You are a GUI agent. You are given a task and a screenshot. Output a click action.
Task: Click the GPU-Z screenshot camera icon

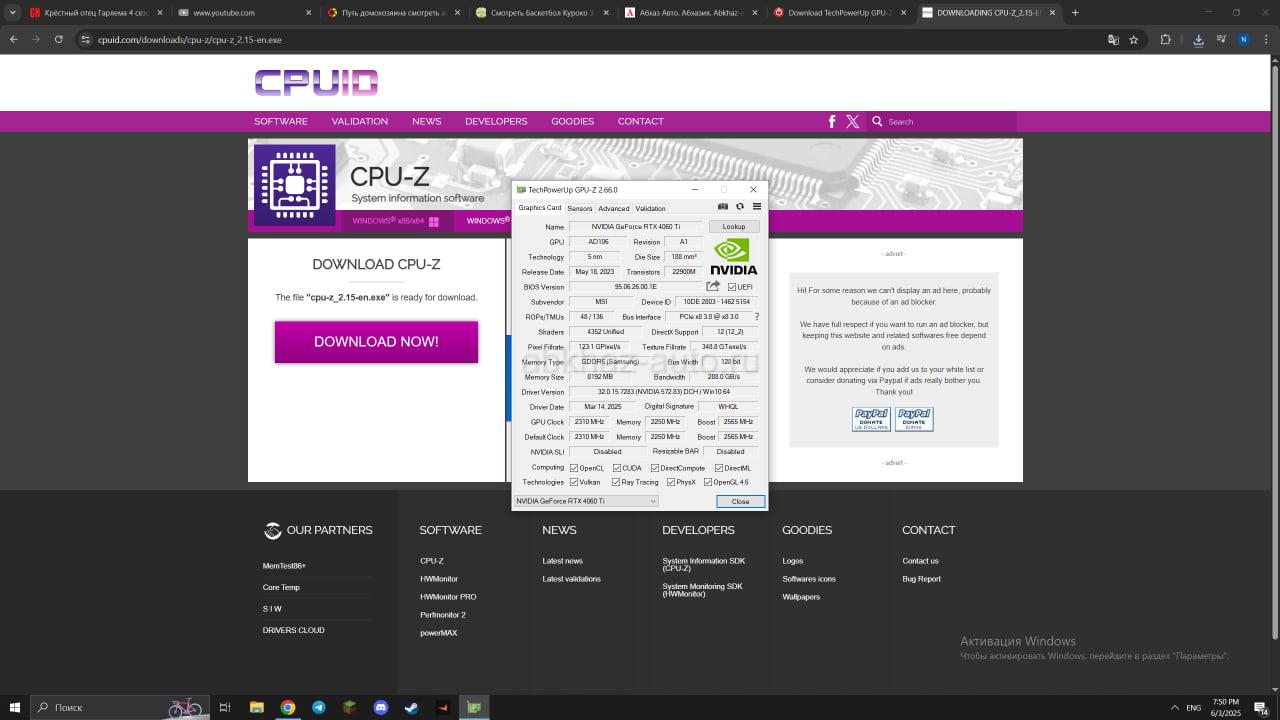(x=723, y=207)
